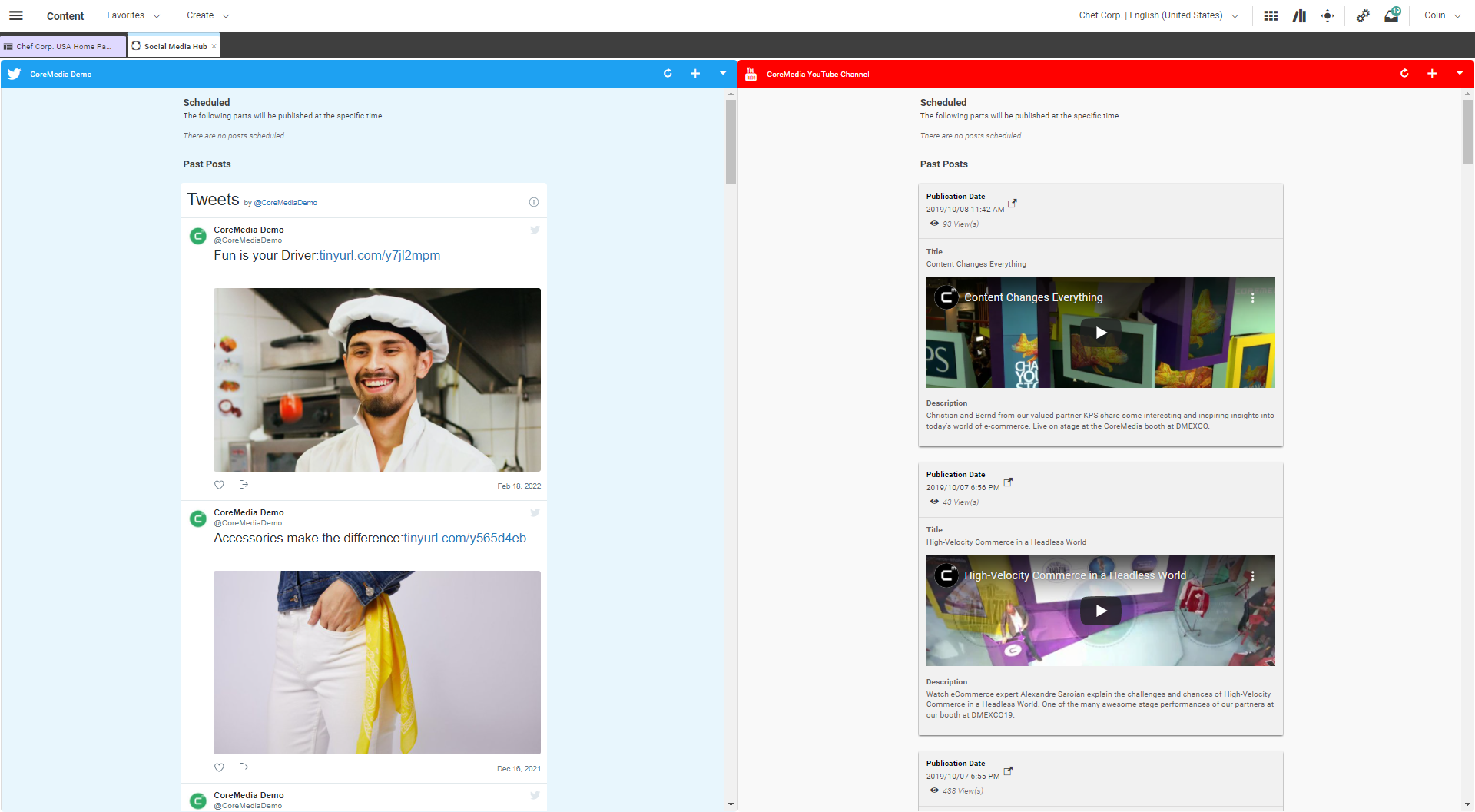Open the notifications inbox with 19 badge
The height and width of the screenshot is (812, 1475).
[1391, 16]
